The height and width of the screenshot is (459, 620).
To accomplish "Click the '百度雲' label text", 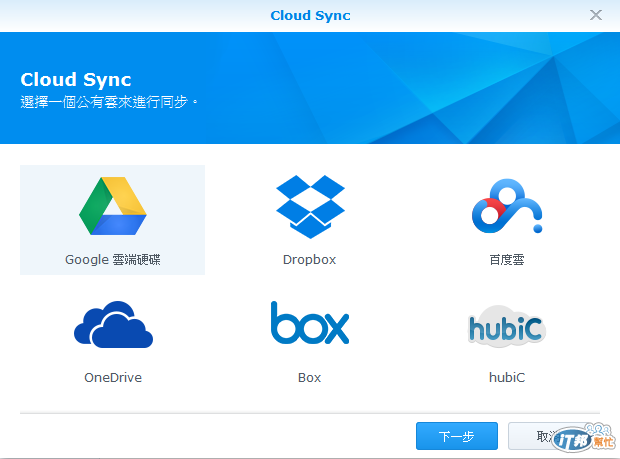I will click(x=507, y=260).
